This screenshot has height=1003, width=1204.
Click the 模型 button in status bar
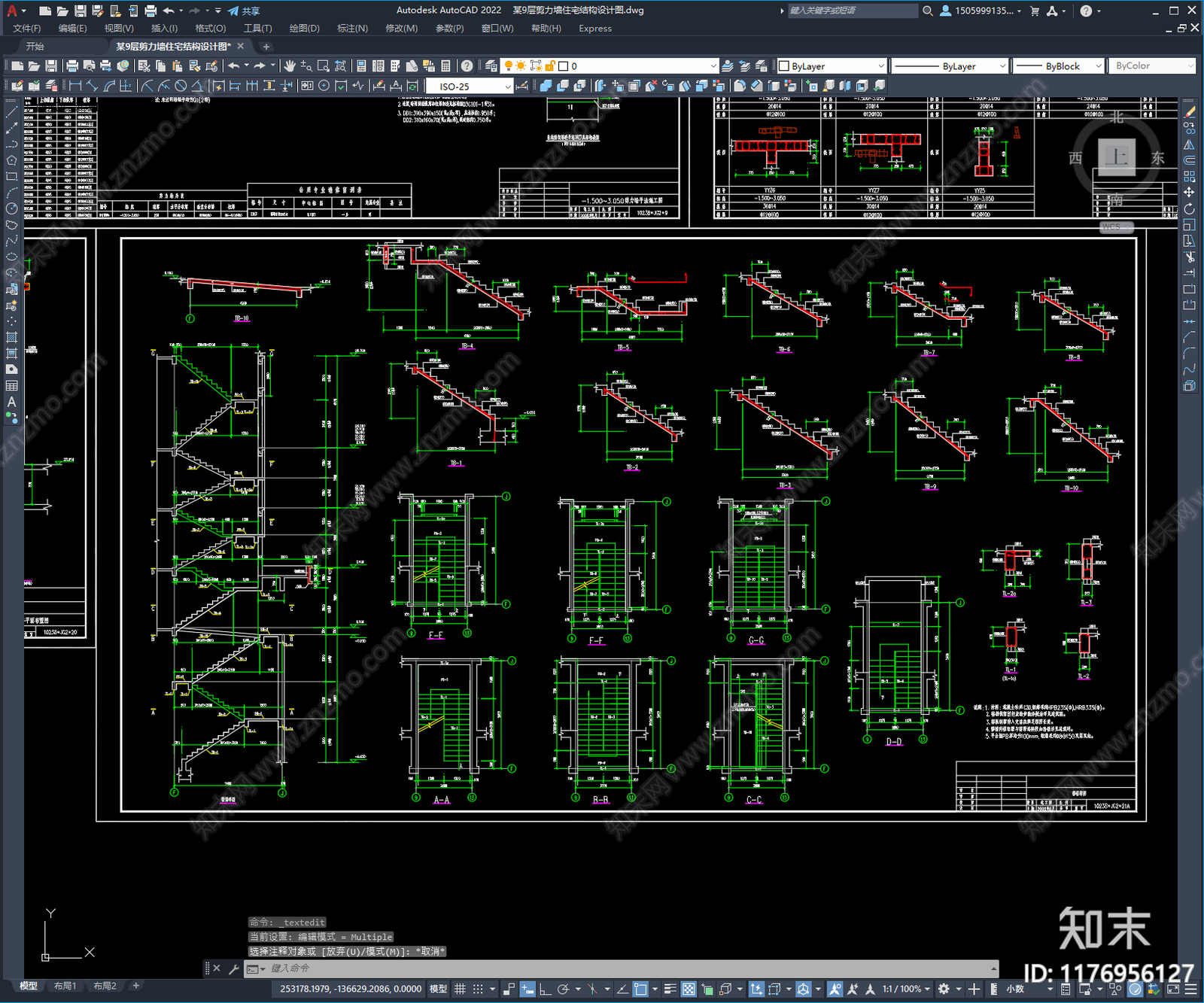438,989
